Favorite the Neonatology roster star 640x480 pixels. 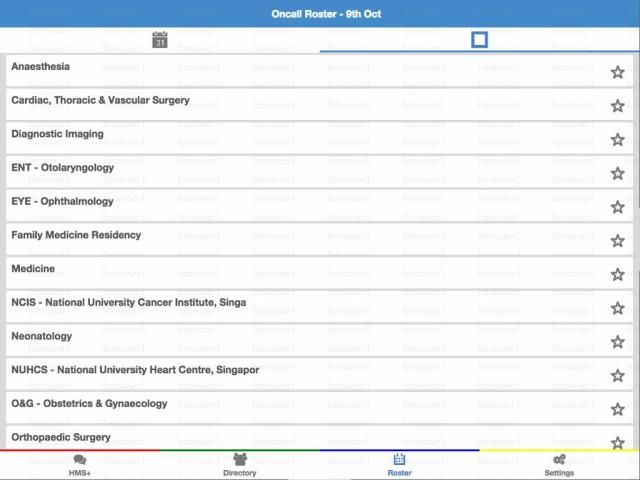pyautogui.click(x=617, y=342)
